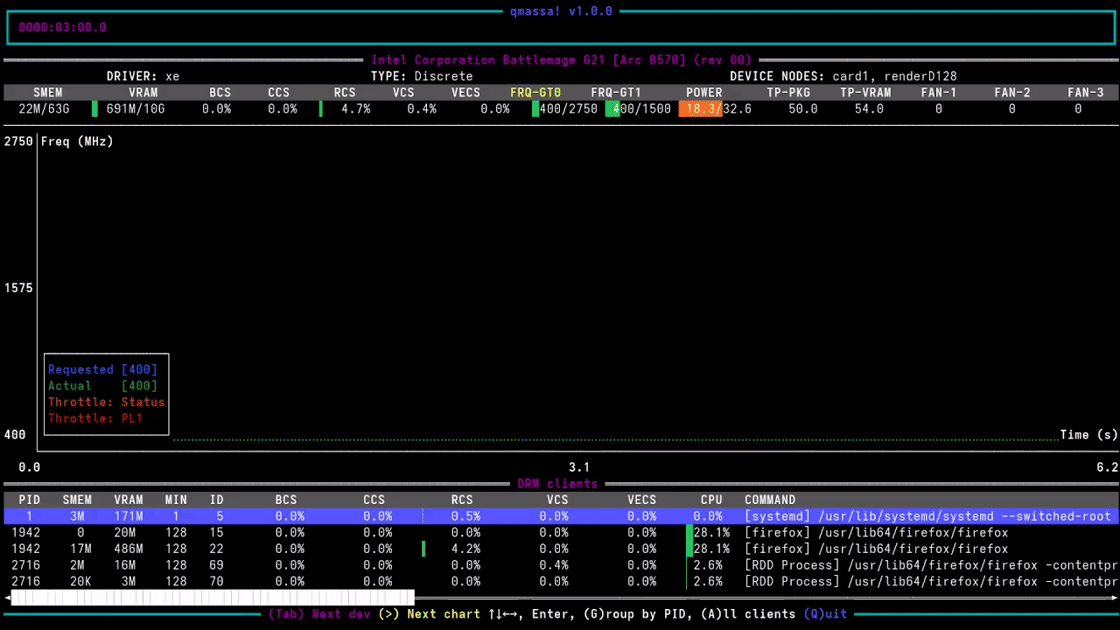Click the device RCS value 4.7%
Viewport: 1120px width, 630px height.
coord(356,109)
